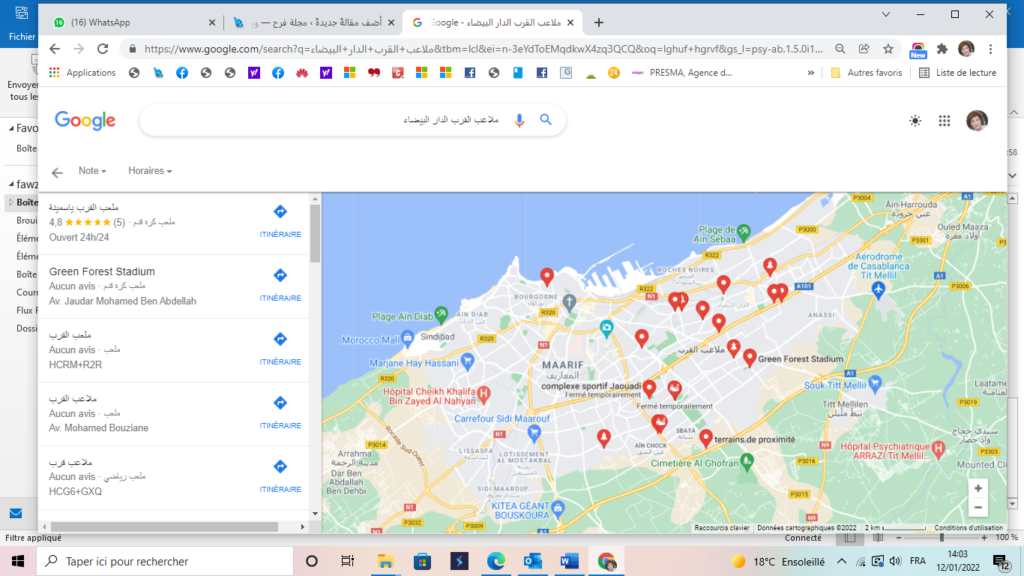Click the blue search magnifier icon
This screenshot has width=1024, height=576.
[x=546, y=120]
